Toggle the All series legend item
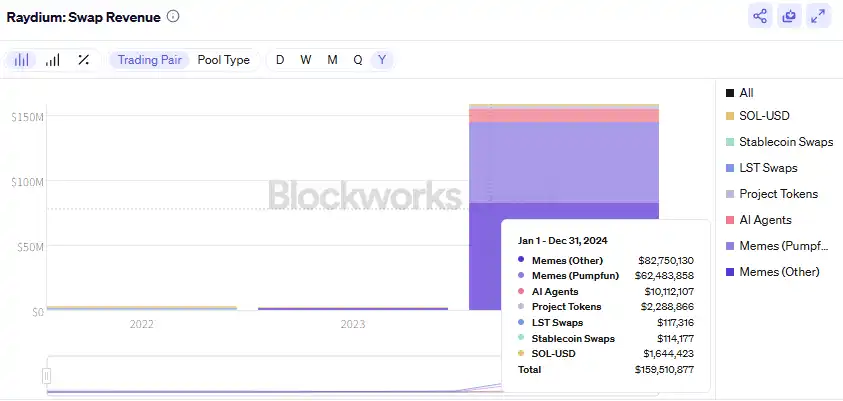This screenshot has width=843, height=401. [746, 93]
